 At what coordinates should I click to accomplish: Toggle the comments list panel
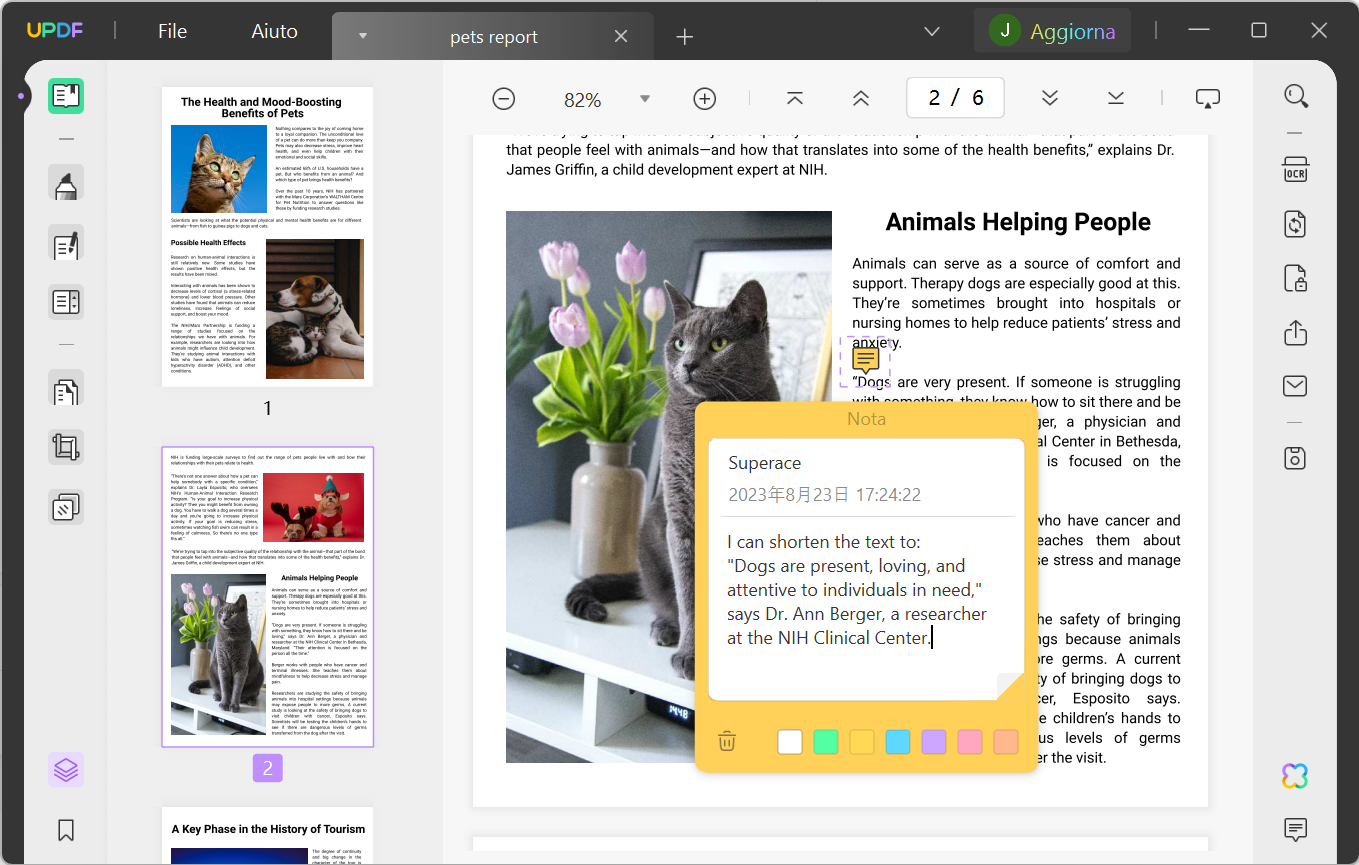tap(1295, 829)
